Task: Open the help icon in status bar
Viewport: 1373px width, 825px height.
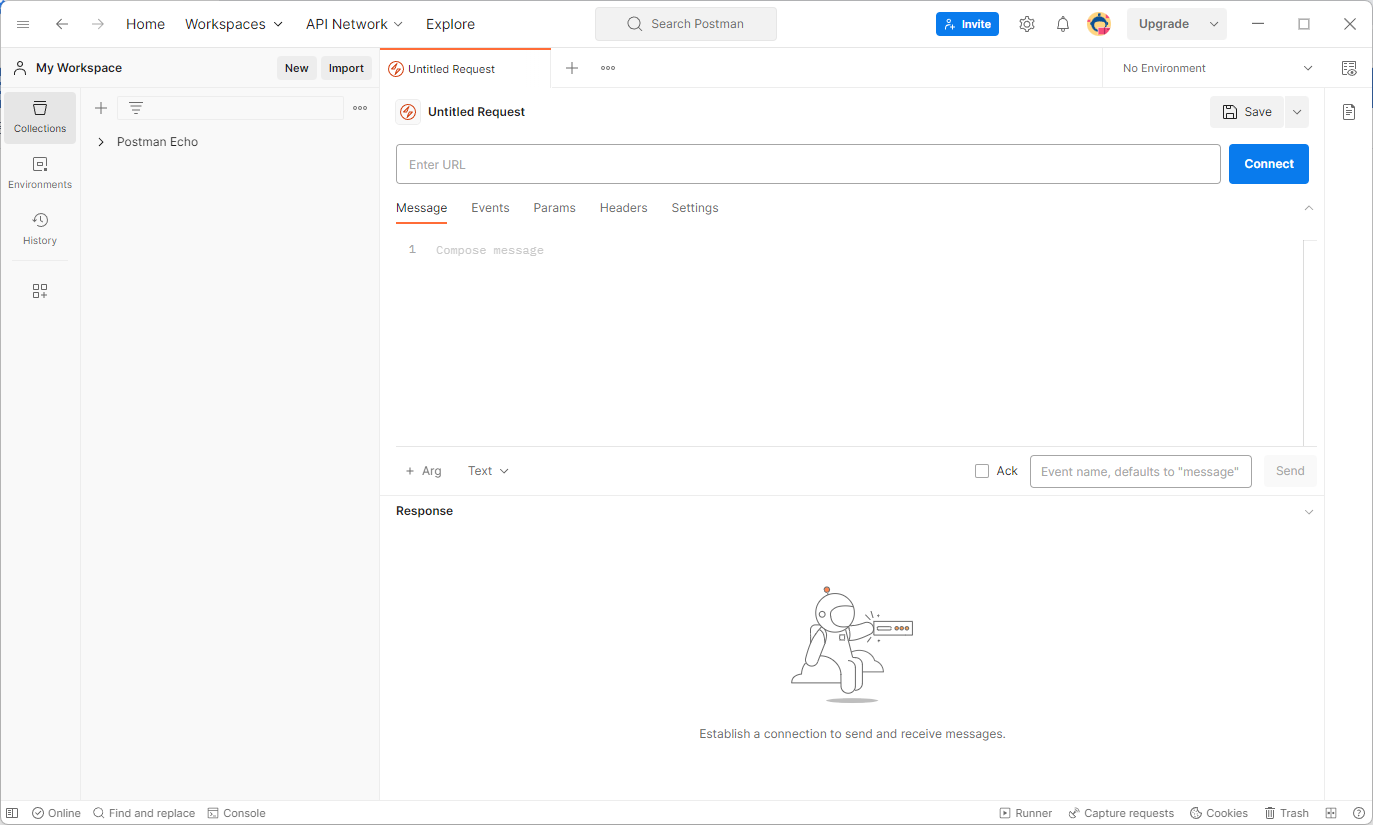Action: pyautogui.click(x=1359, y=813)
